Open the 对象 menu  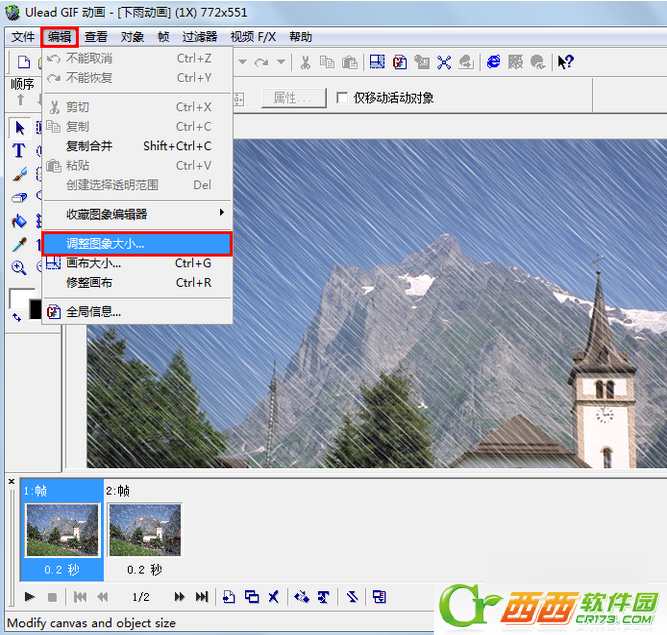click(x=132, y=37)
